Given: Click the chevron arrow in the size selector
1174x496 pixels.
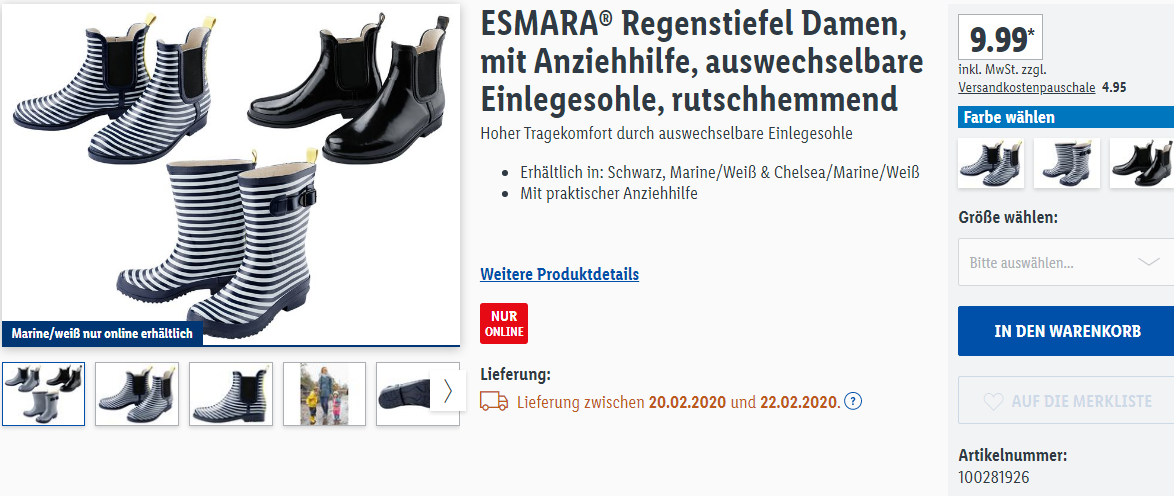Looking at the screenshot, I should click(1148, 262).
